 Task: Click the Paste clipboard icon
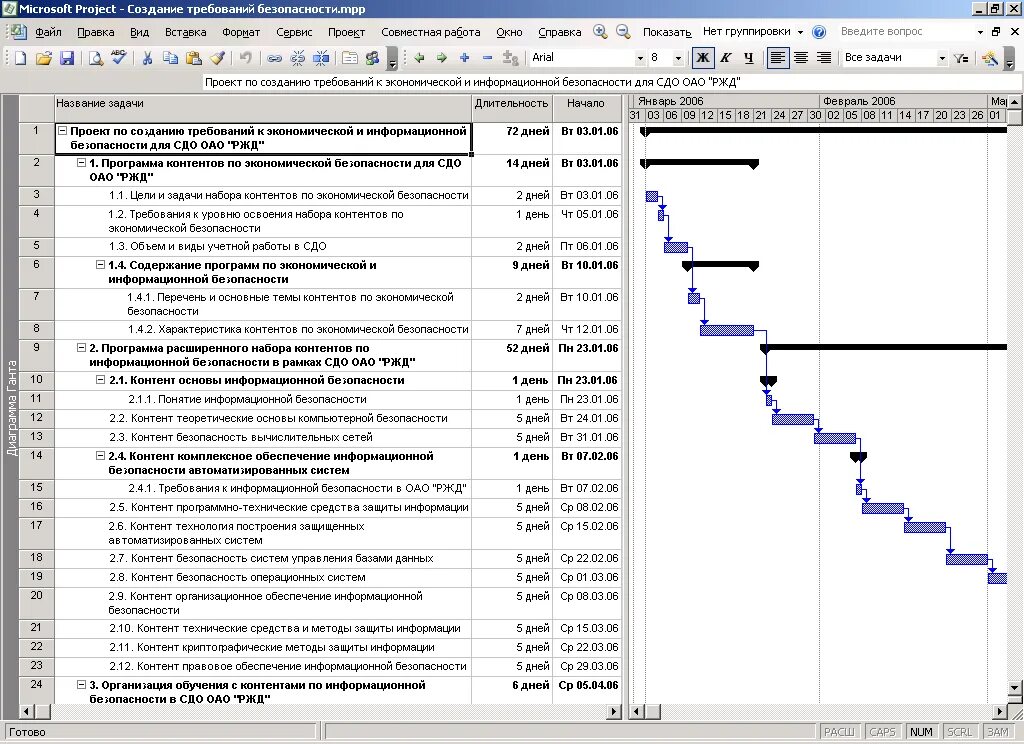click(193, 58)
